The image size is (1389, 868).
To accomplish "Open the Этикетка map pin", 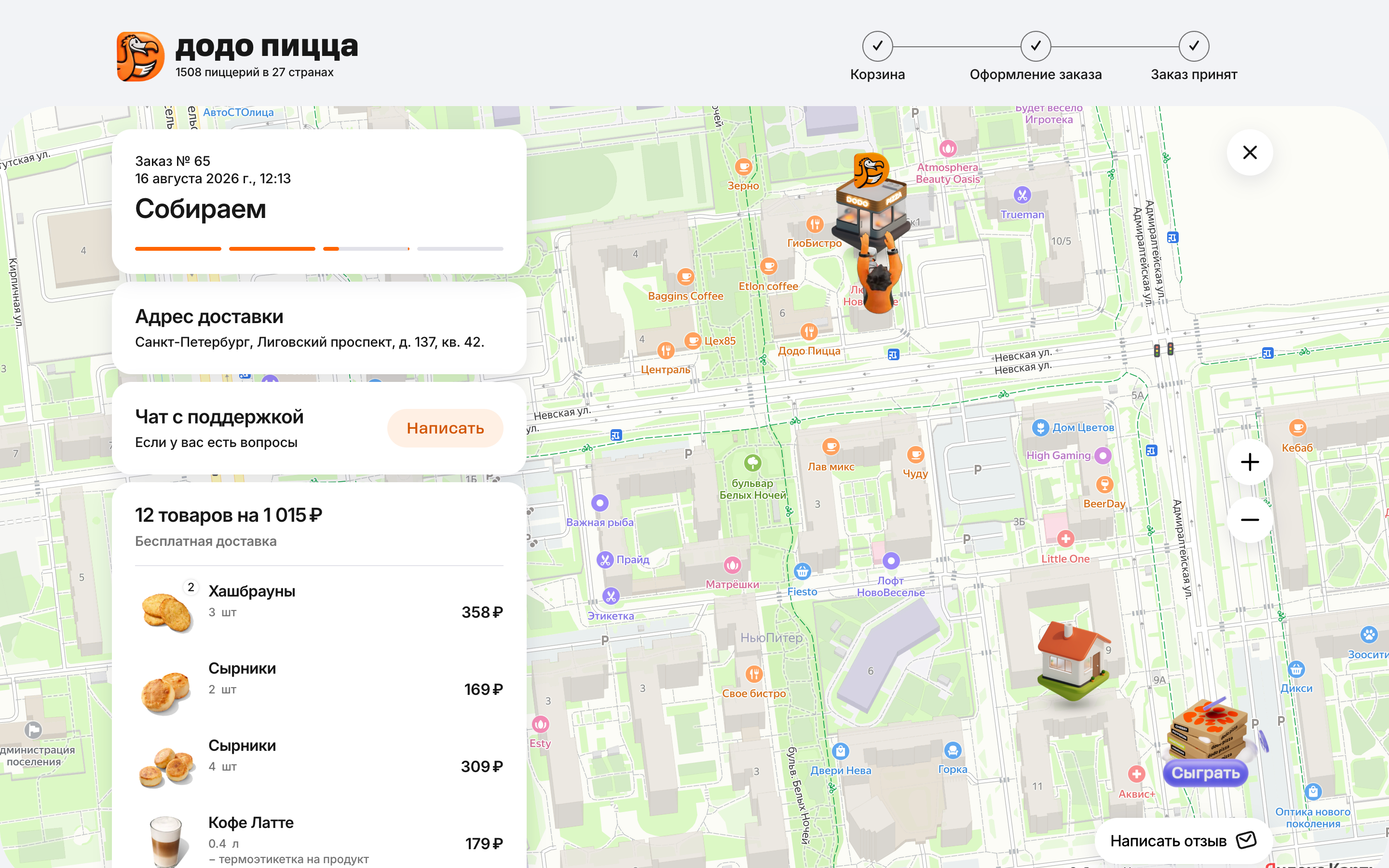I will (x=611, y=597).
